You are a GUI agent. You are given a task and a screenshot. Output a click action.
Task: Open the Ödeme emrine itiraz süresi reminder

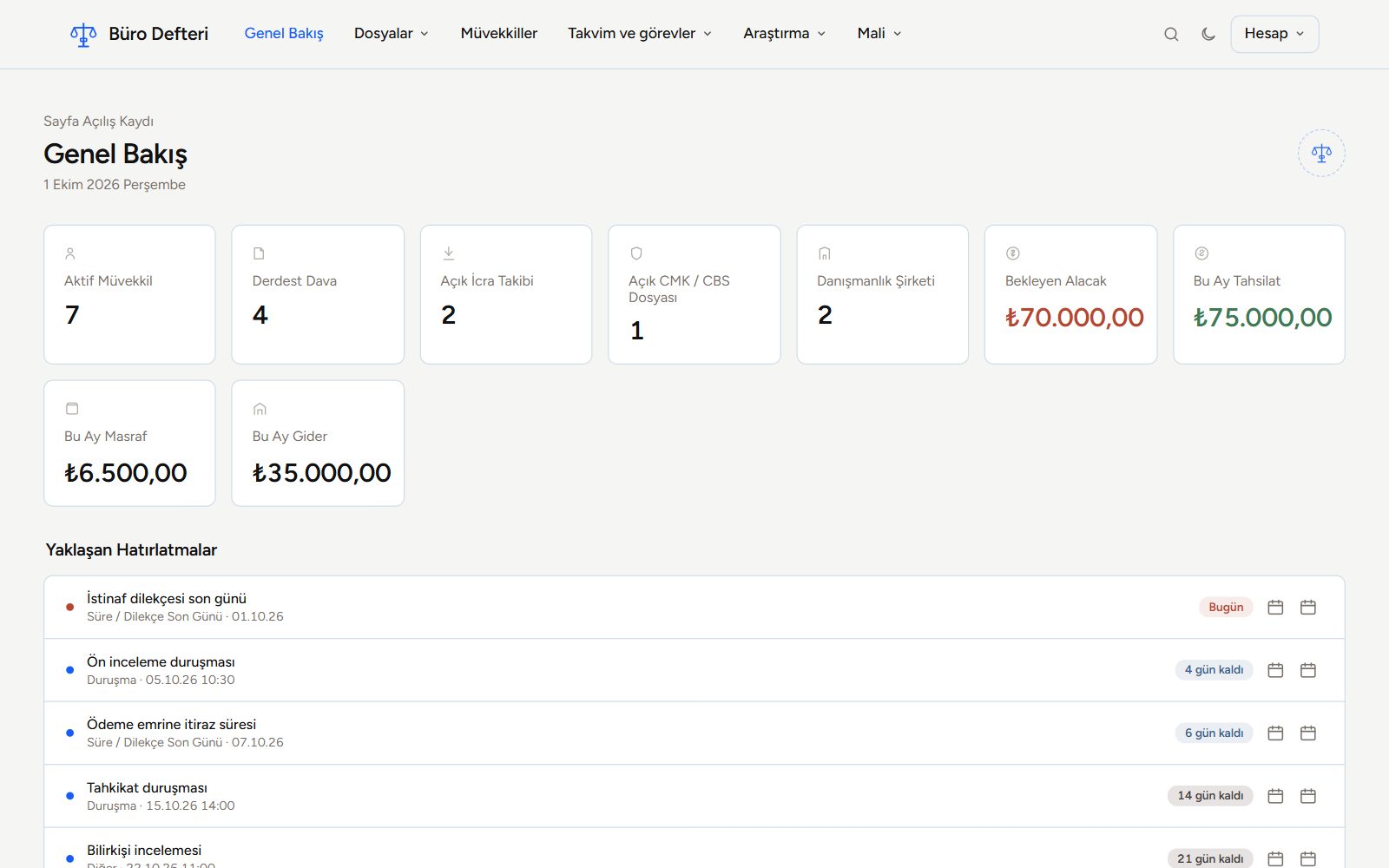pyautogui.click(x=694, y=733)
